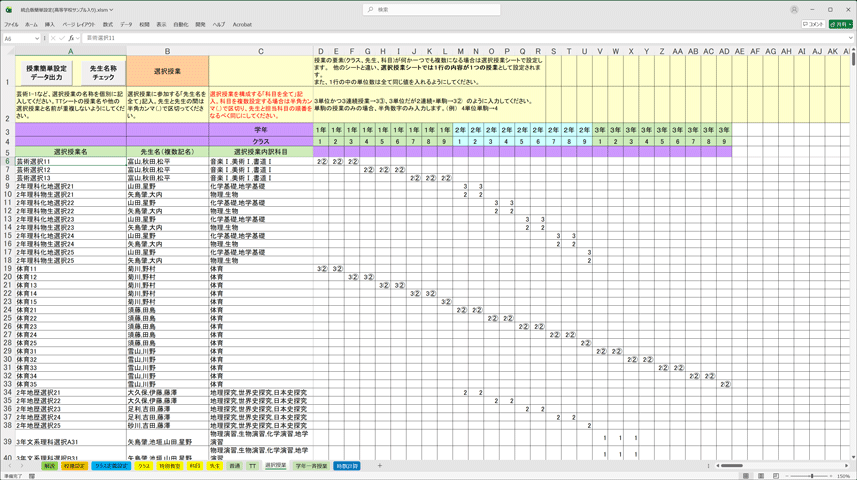This screenshot has width=857, height=480.
Task: Open the user account profile icon
Action: click(794, 9)
